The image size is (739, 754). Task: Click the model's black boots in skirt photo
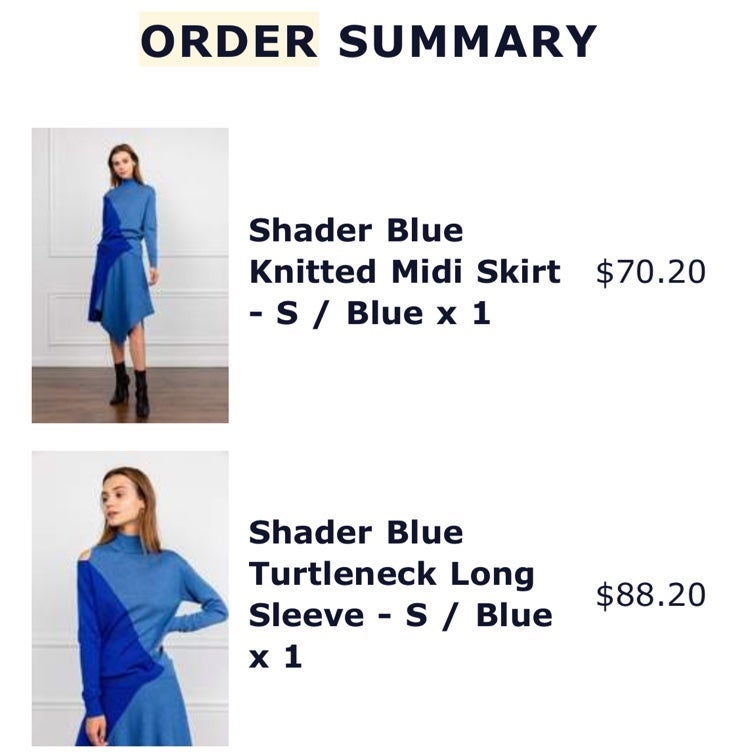(130, 389)
